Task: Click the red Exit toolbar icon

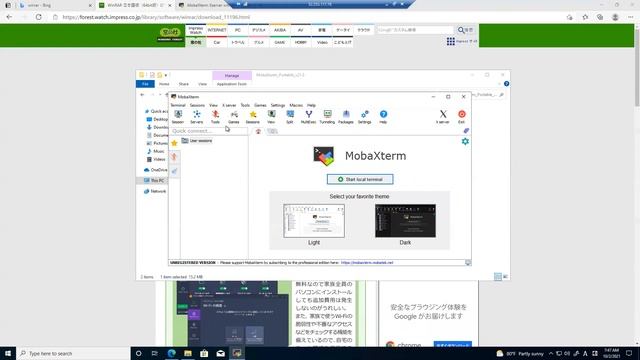Action: (462, 117)
